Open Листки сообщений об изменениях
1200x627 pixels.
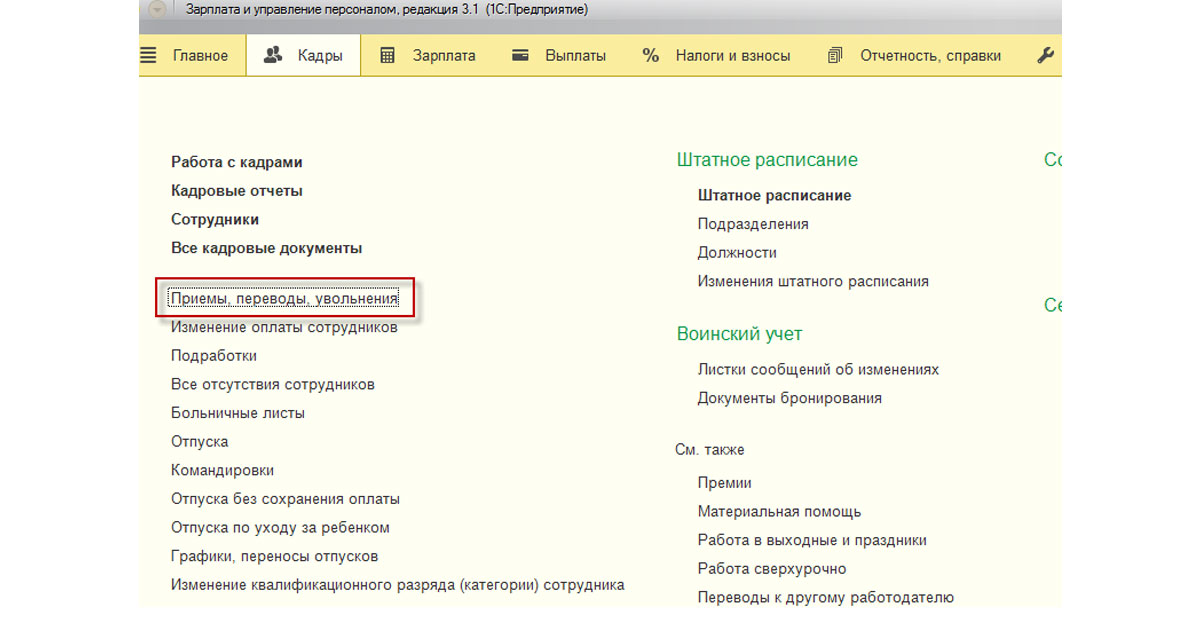[818, 370]
